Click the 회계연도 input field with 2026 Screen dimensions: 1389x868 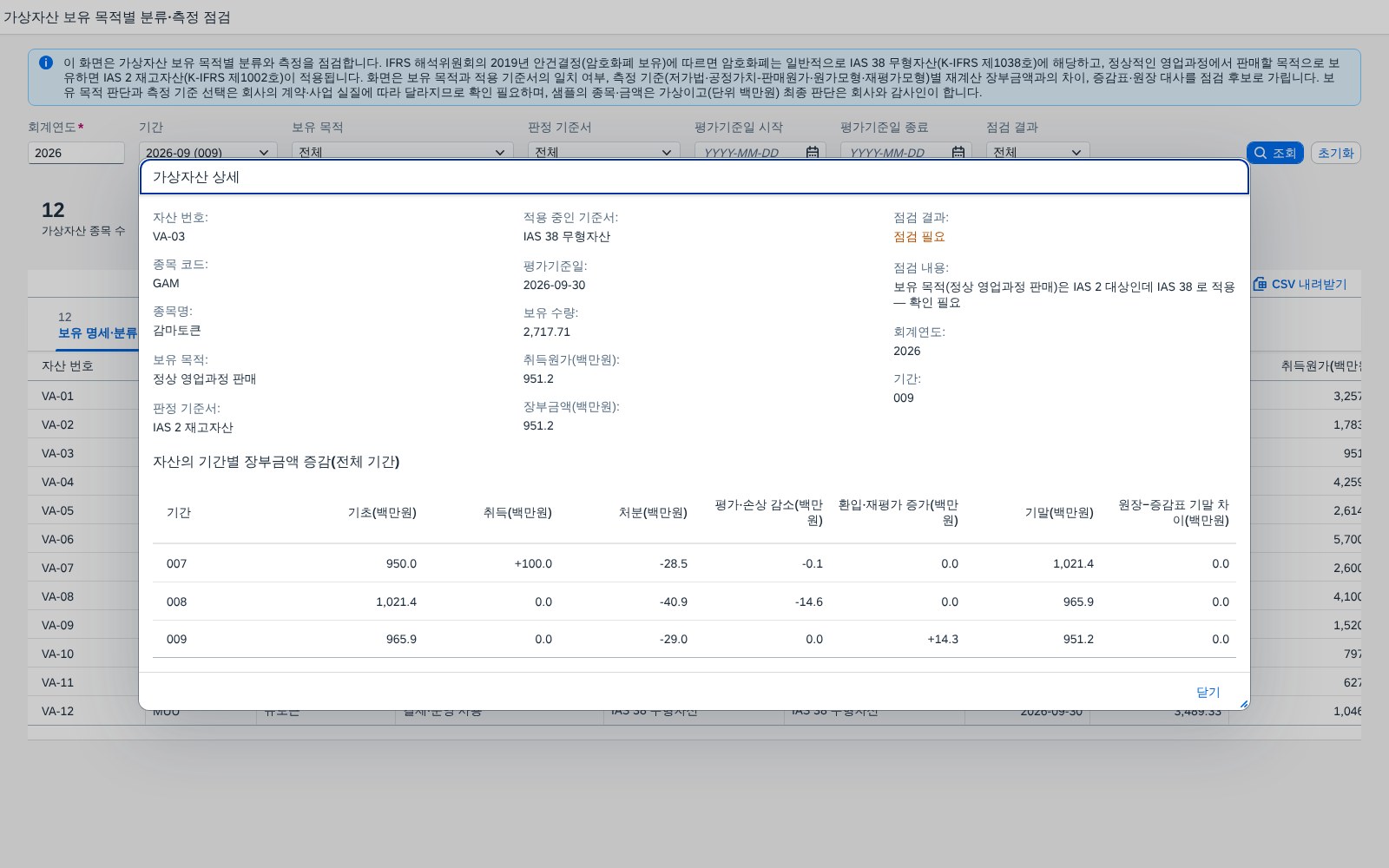[x=76, y=153]
